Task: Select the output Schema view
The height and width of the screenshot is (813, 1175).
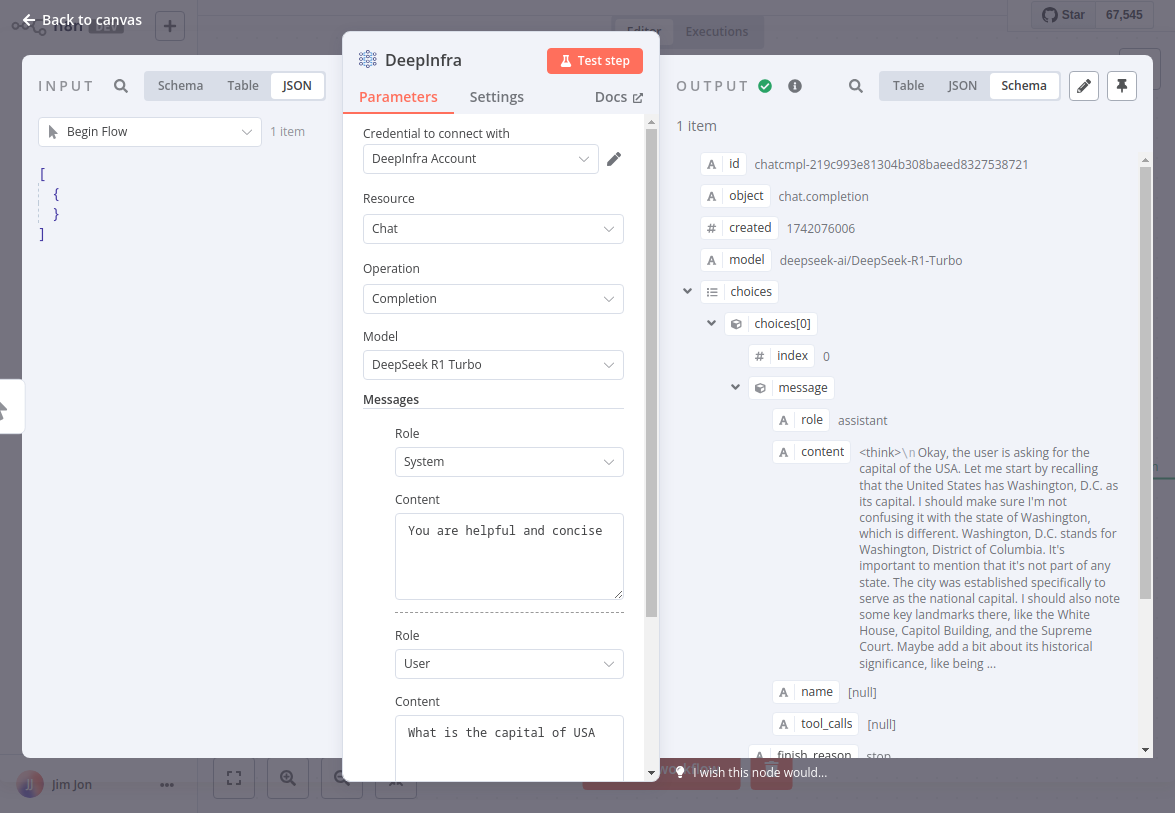Action: tap(1024, 85)
